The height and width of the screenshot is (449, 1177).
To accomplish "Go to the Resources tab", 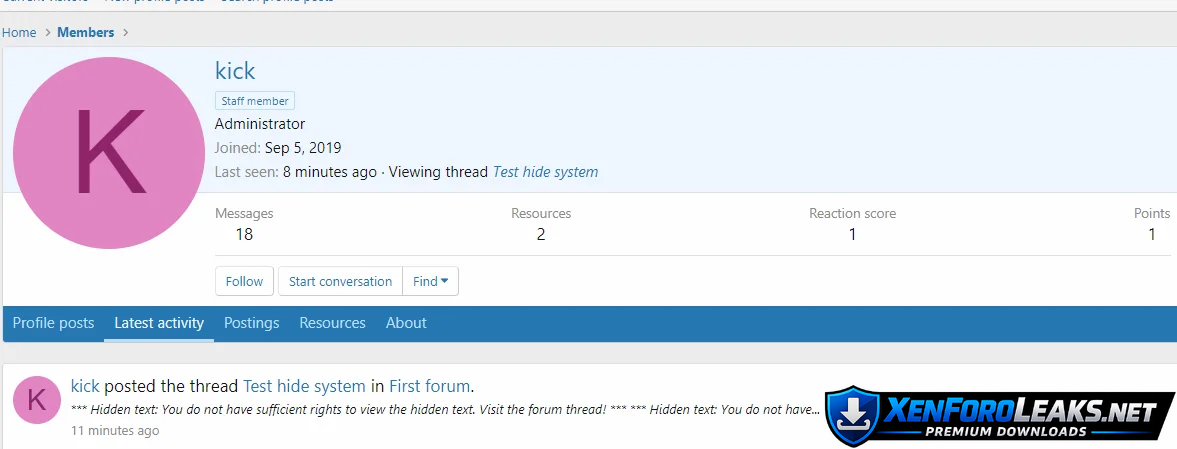I will [x=332, y=323].
